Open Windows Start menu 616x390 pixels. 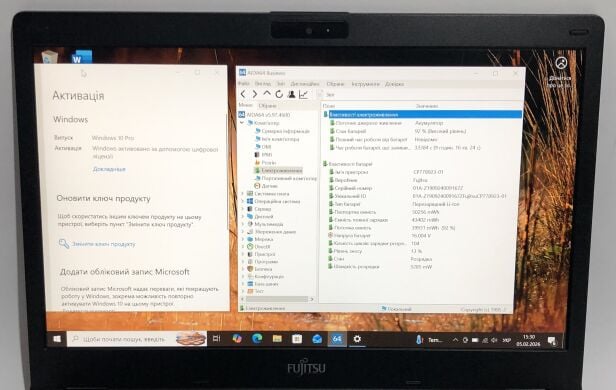pos(57,339)
